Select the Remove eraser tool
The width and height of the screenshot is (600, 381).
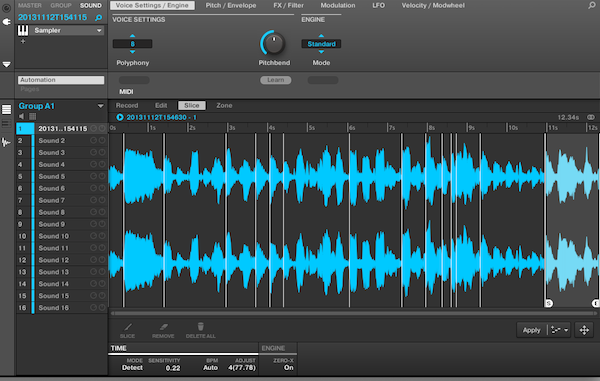(163, 330)
